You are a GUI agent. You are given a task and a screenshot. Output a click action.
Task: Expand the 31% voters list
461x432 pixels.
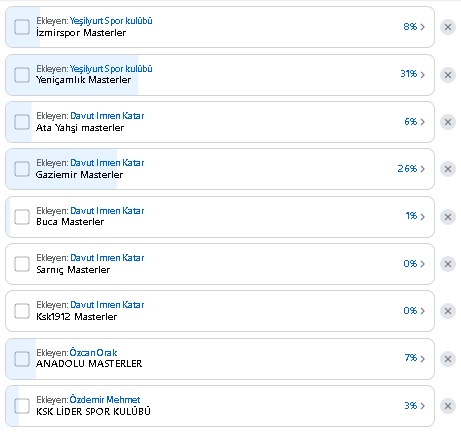413,74
